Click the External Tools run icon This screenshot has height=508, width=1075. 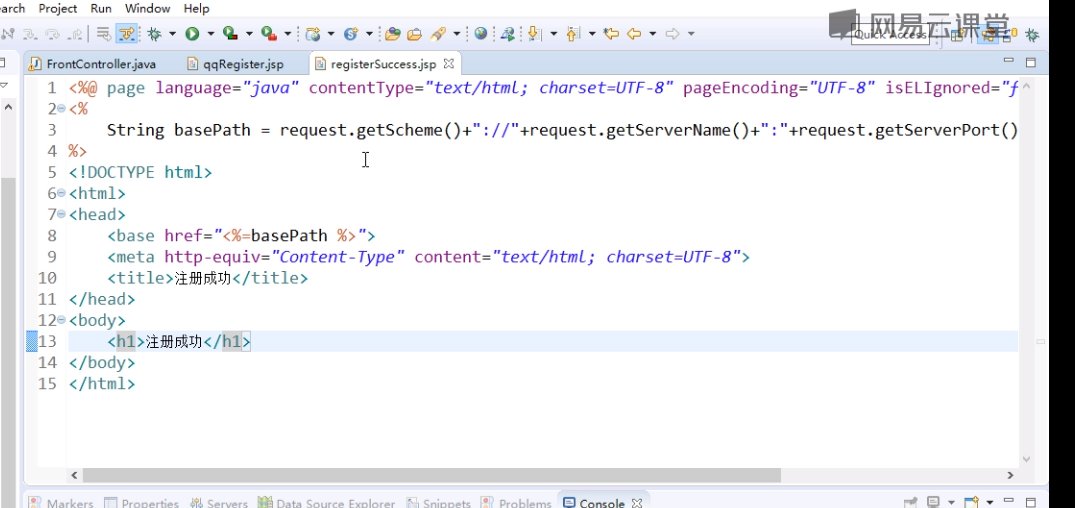[x=269, y=34]
